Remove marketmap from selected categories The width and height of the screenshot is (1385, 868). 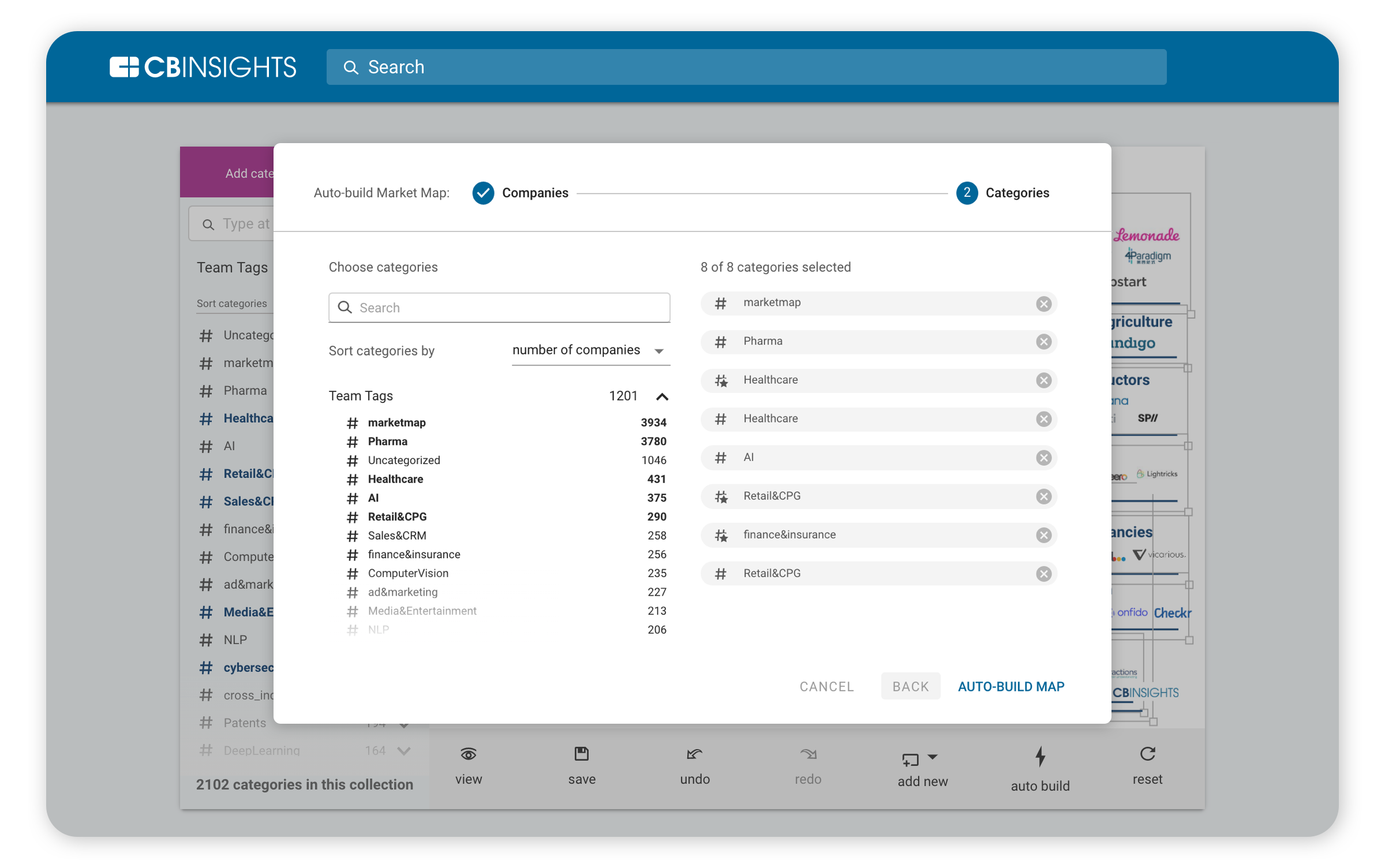(x=1043, y=304)
